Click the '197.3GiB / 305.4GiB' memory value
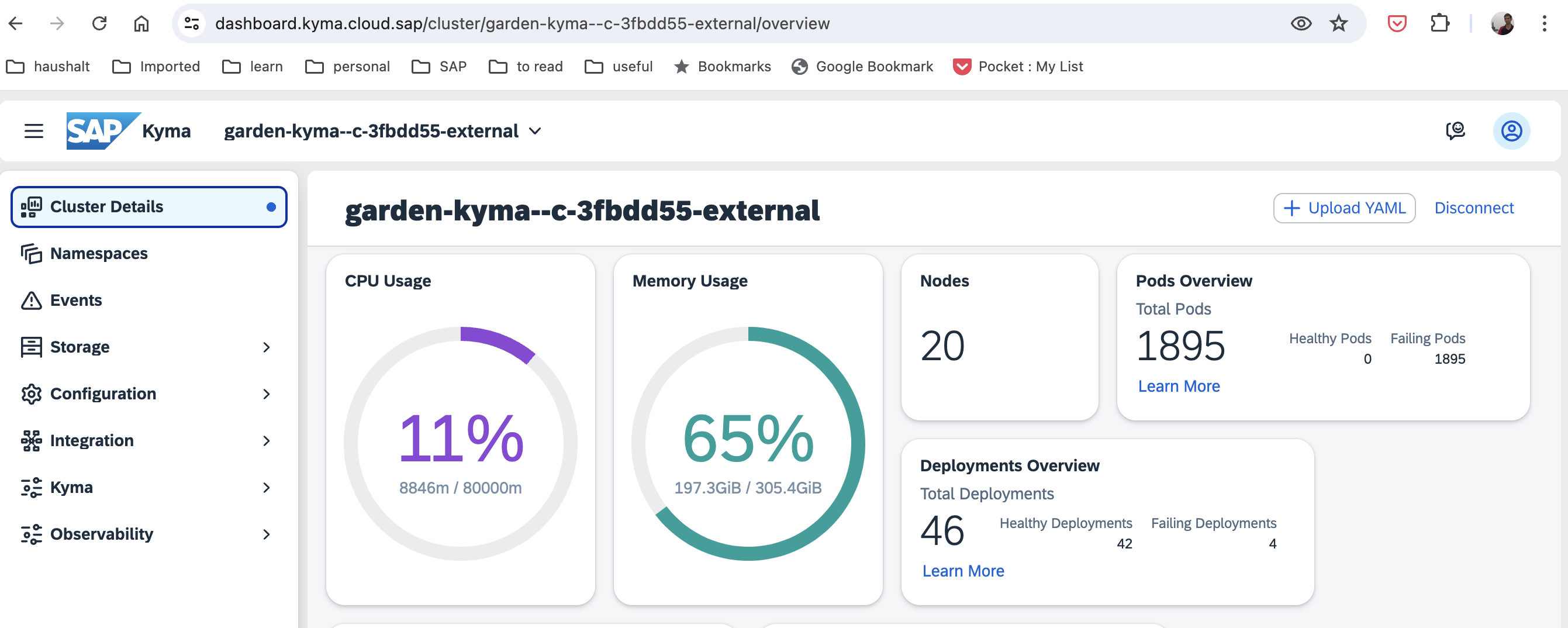 pos(748,488)
